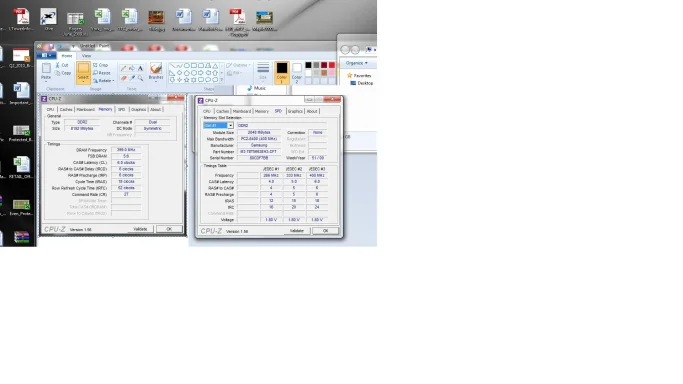Click the Symmetric DC Mode value
The image size is (683, 384).
click(152, 128)
